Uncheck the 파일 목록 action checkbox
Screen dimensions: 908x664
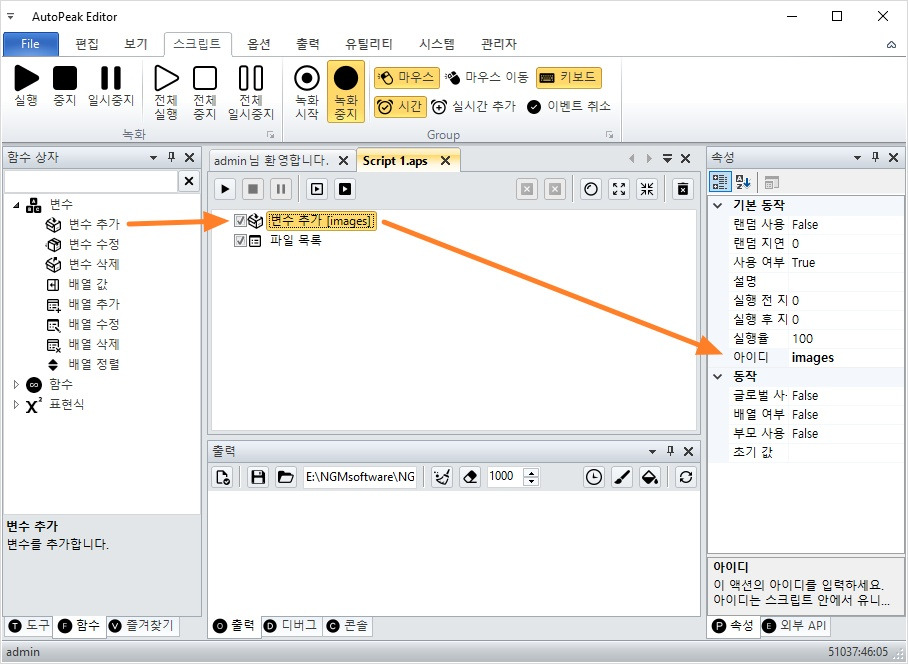click(240, 240)
